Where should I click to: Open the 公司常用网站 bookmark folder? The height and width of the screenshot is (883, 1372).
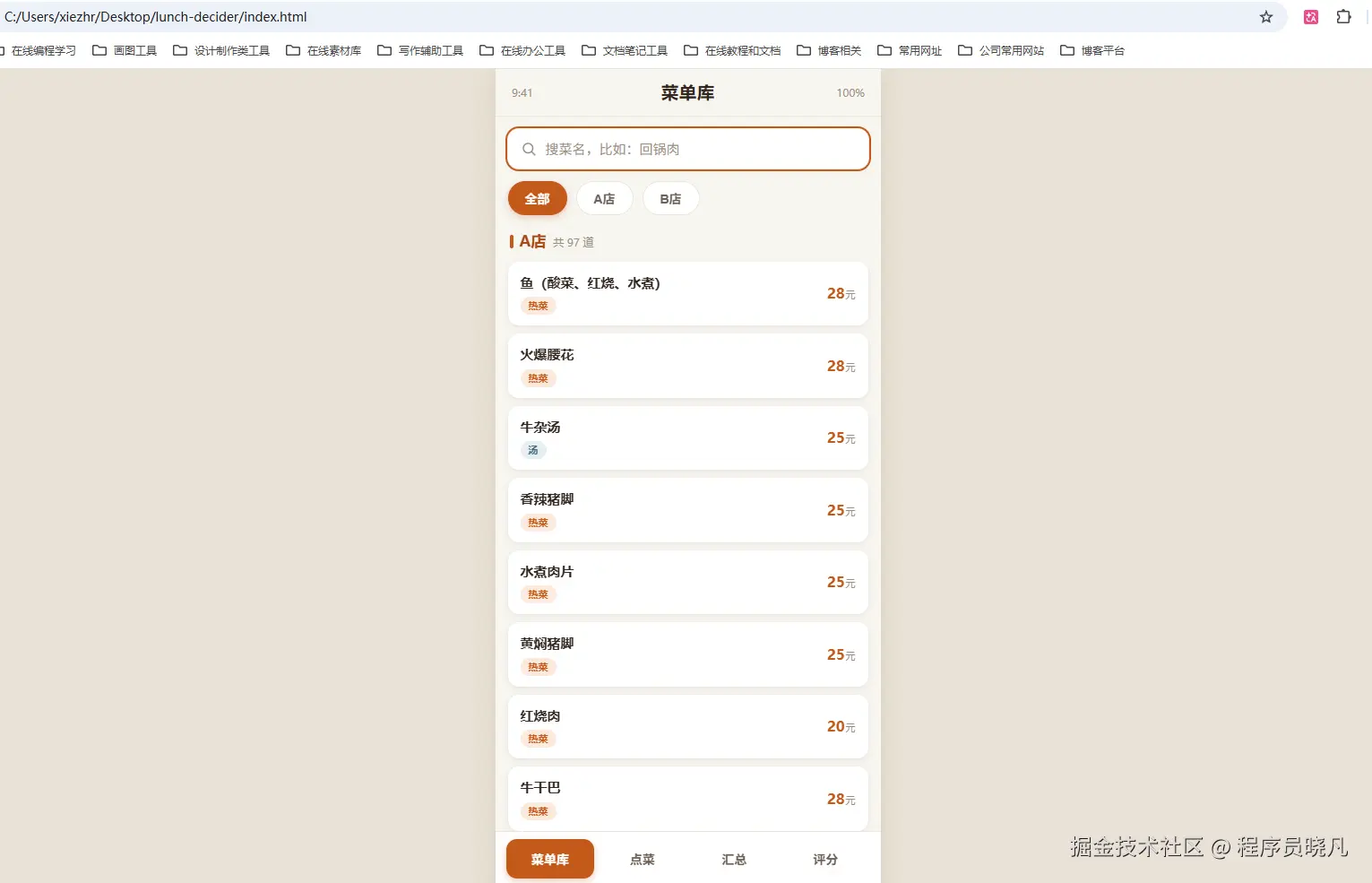click(1001, 50)
